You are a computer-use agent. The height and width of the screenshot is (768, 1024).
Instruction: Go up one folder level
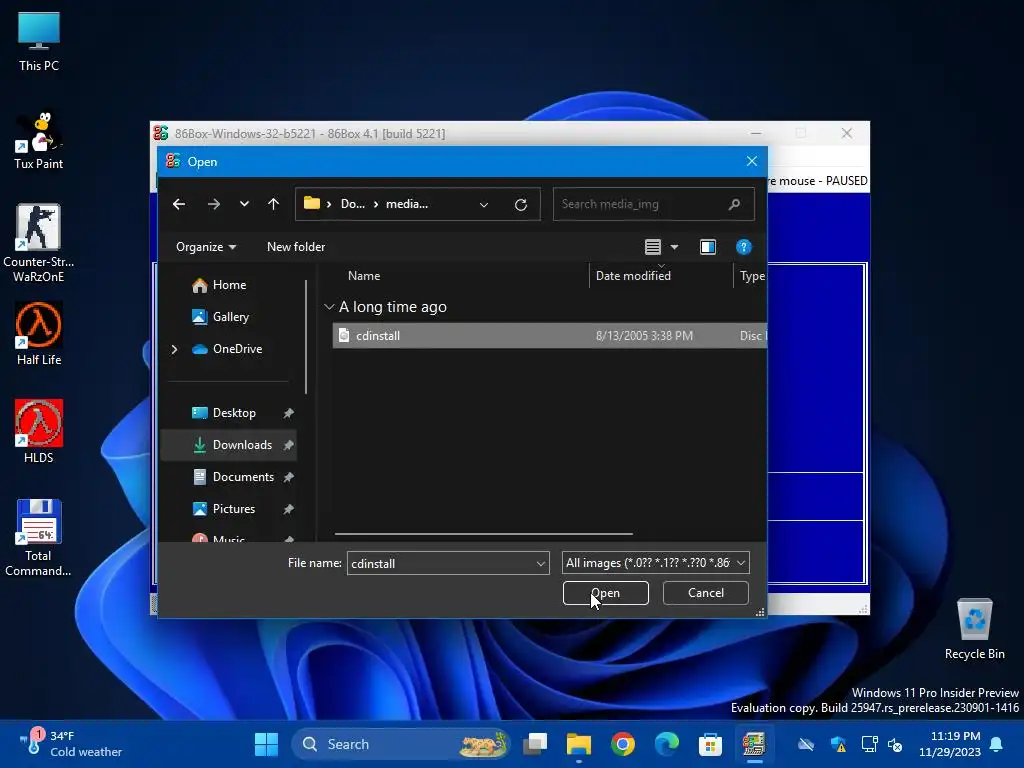coord(274,204)
